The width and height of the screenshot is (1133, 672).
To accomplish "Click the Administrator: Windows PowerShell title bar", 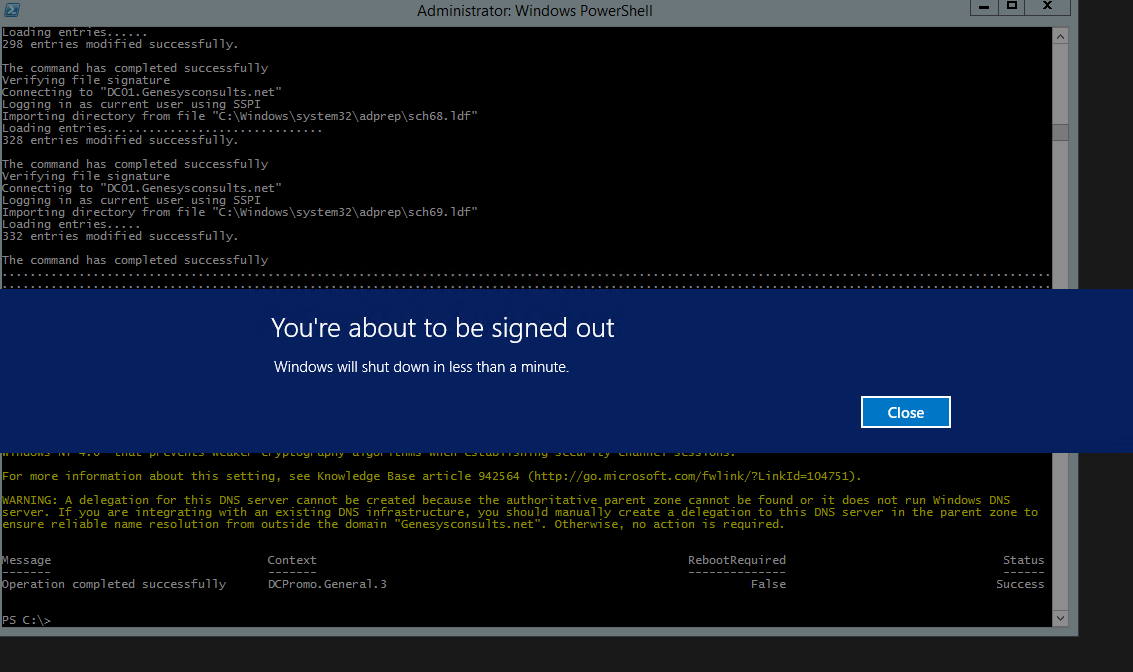I will [x=534, y=11].
